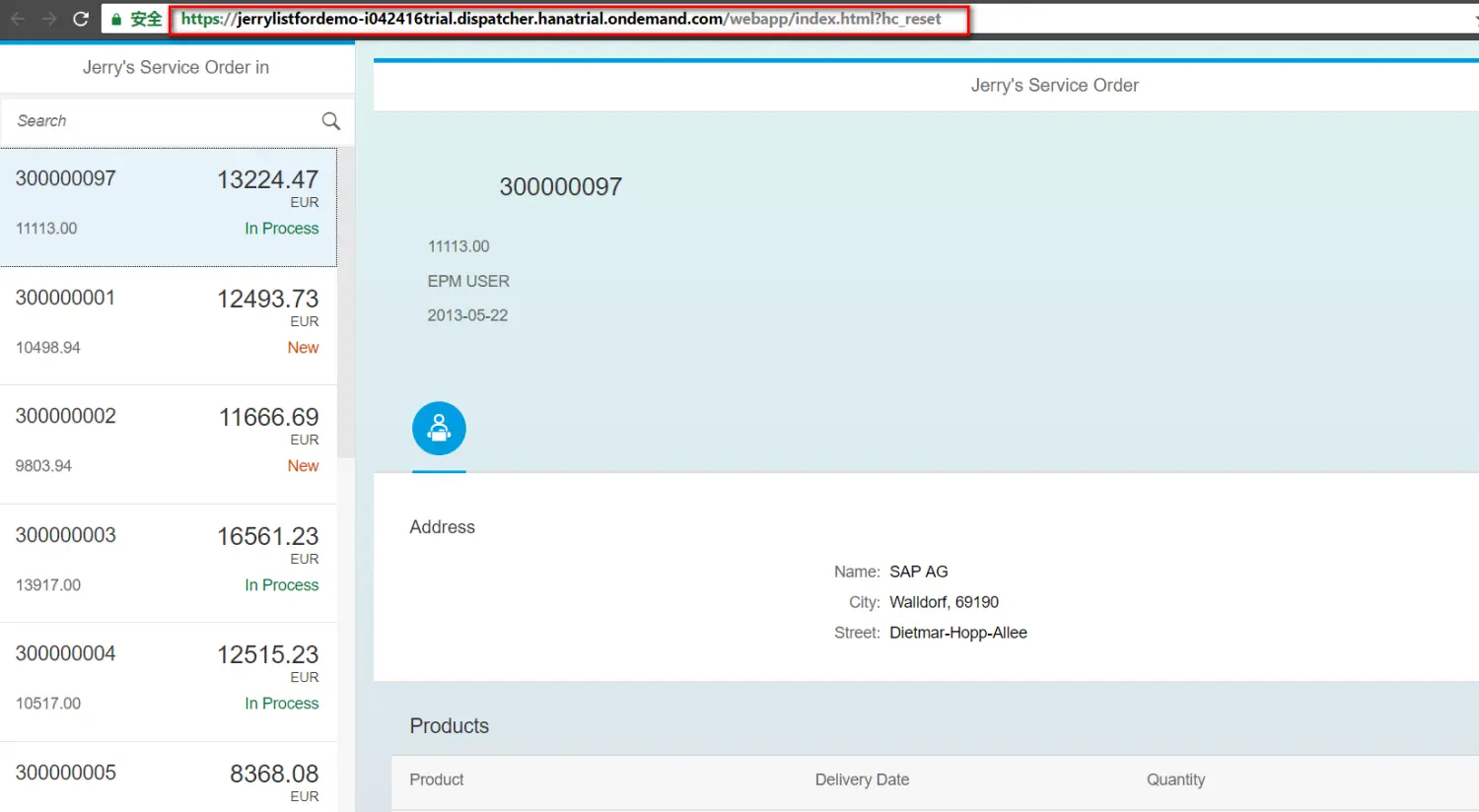Click the Address section heading
The image size is (1479, 812).
click(x=442, y=527)
